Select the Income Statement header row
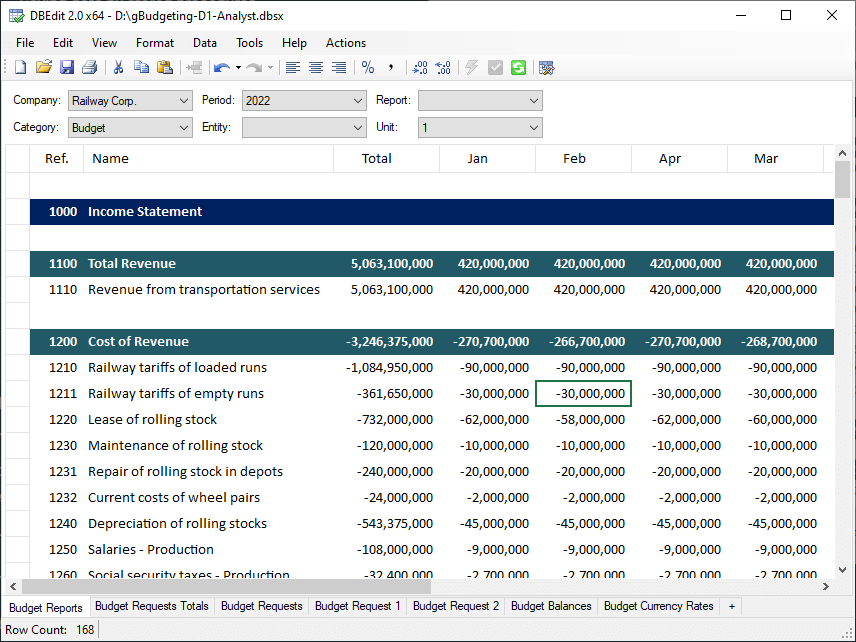The image size is (856, 642). click(432, 212)
